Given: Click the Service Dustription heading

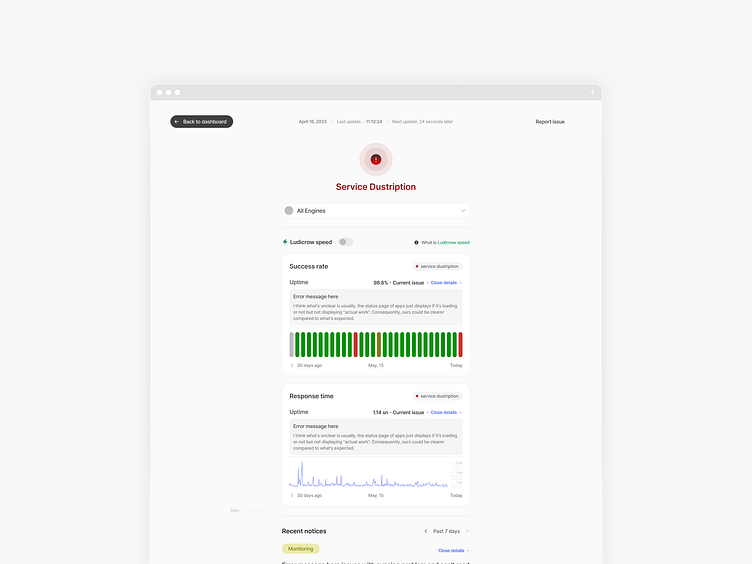Looking at the screenshot, I should (x=376, y=187).
